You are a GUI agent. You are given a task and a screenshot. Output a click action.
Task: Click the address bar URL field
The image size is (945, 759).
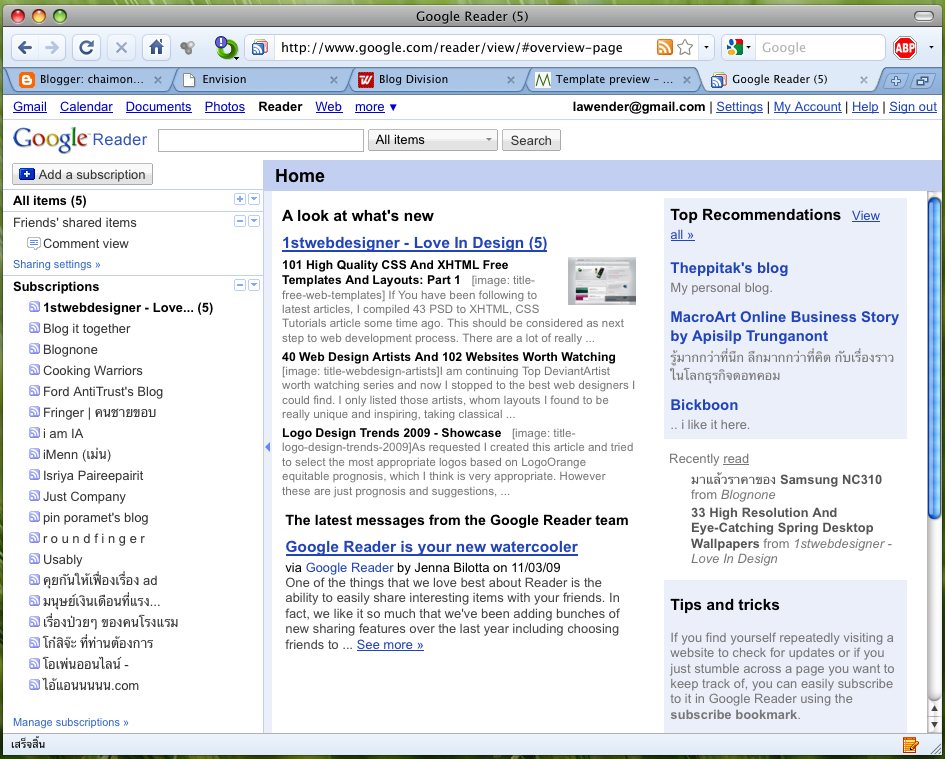pos(464,47)
